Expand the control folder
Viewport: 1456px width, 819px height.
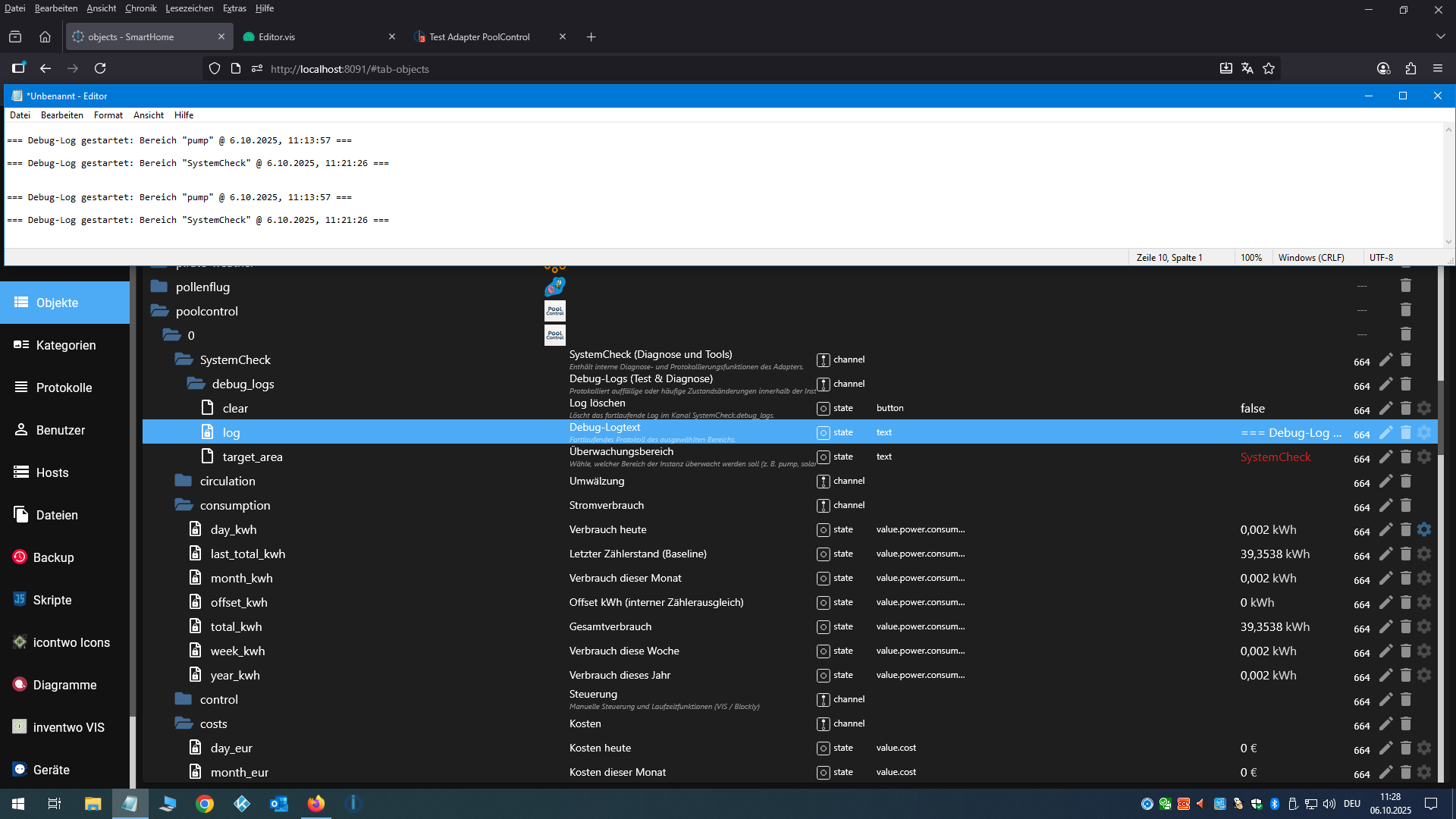click(x=184, y=699)
